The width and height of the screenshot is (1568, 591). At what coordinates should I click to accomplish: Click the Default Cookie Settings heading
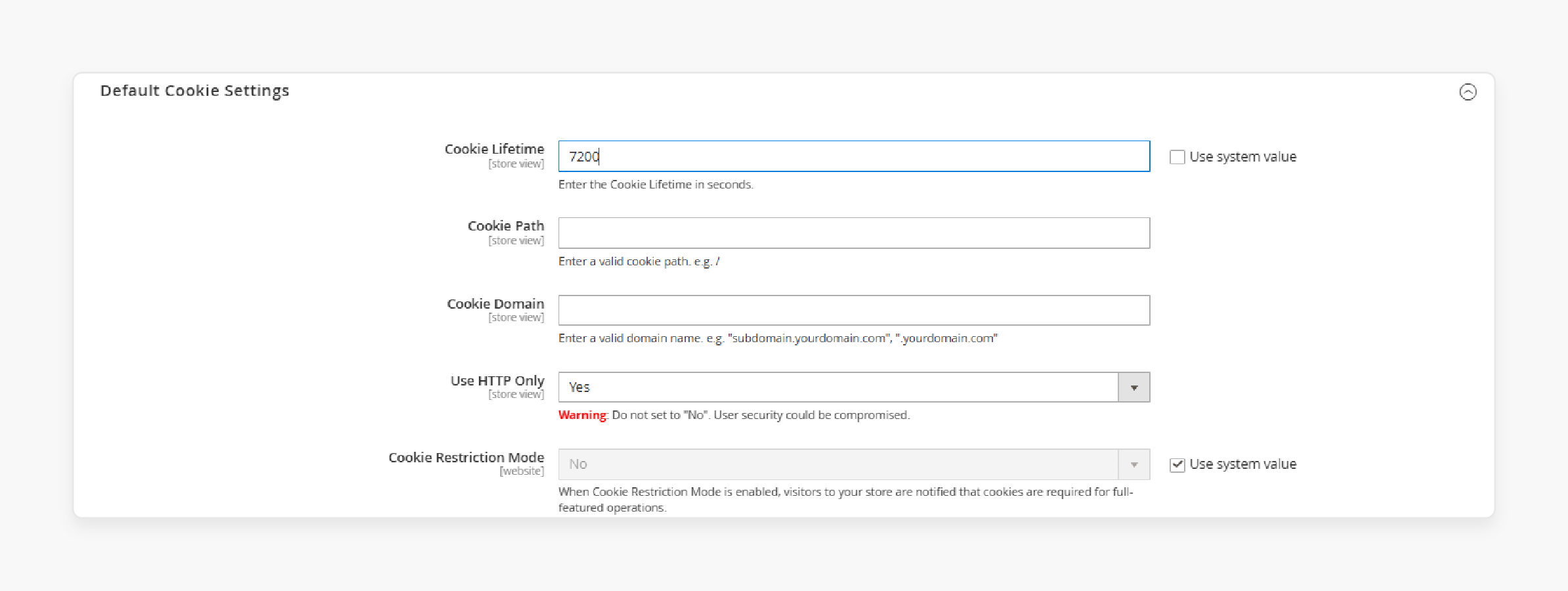194,91
